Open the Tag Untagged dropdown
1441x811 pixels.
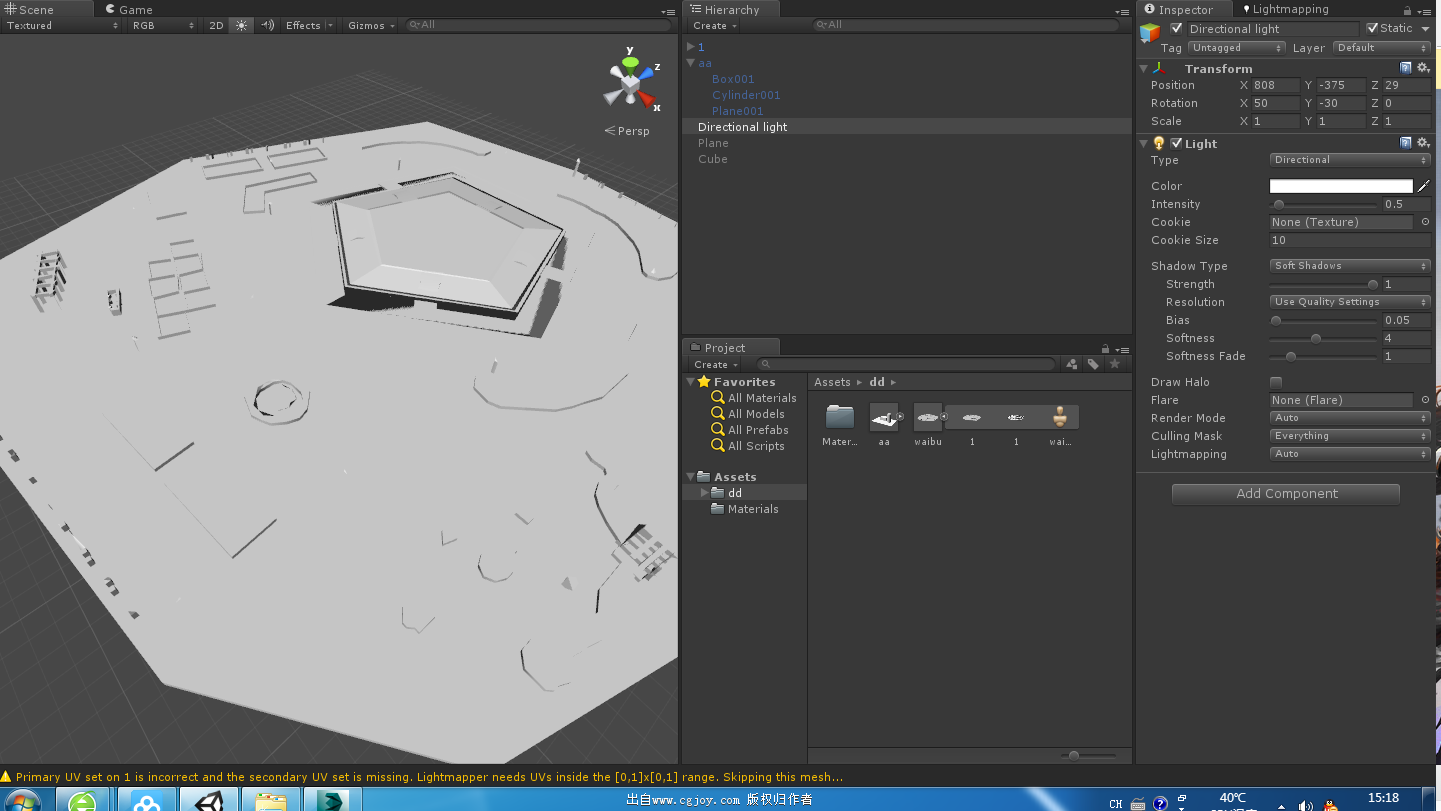[x=1237, y=47]
